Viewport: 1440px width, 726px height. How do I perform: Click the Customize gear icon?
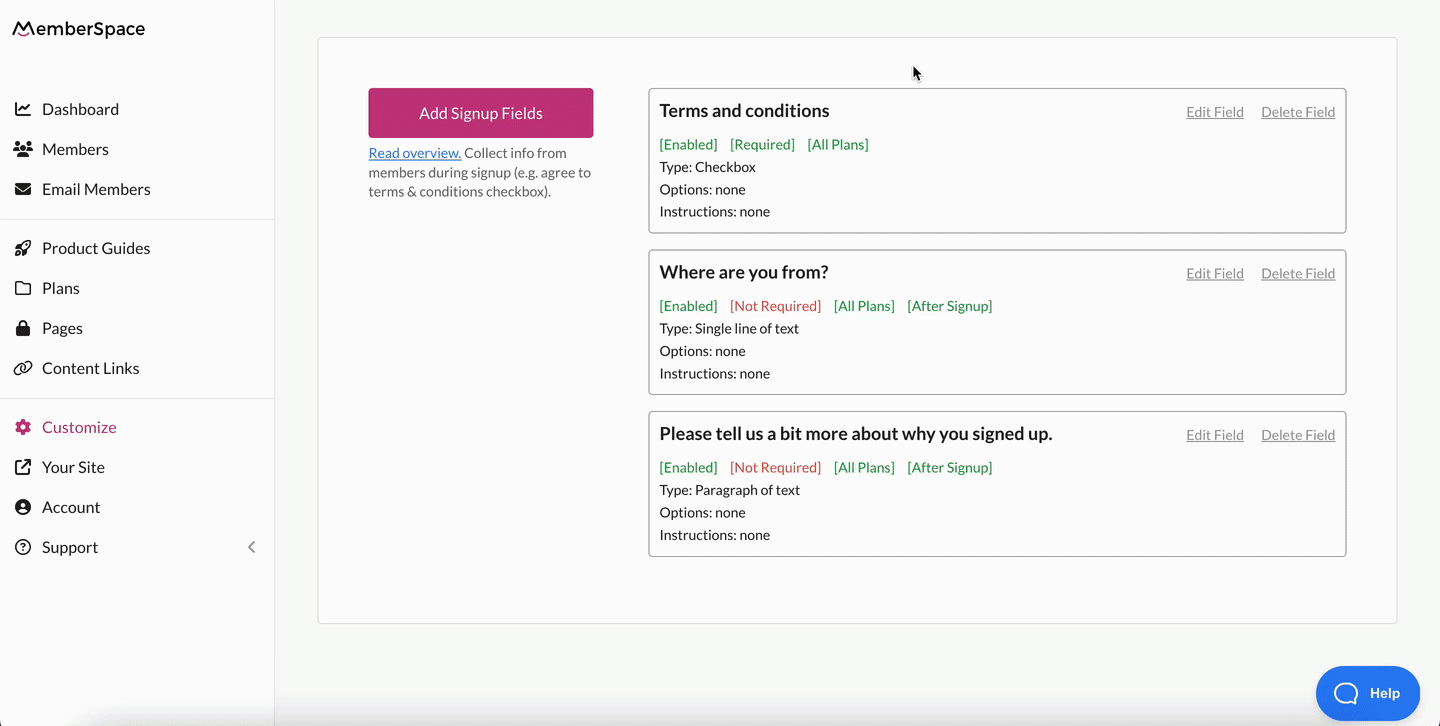pos(22,427)
